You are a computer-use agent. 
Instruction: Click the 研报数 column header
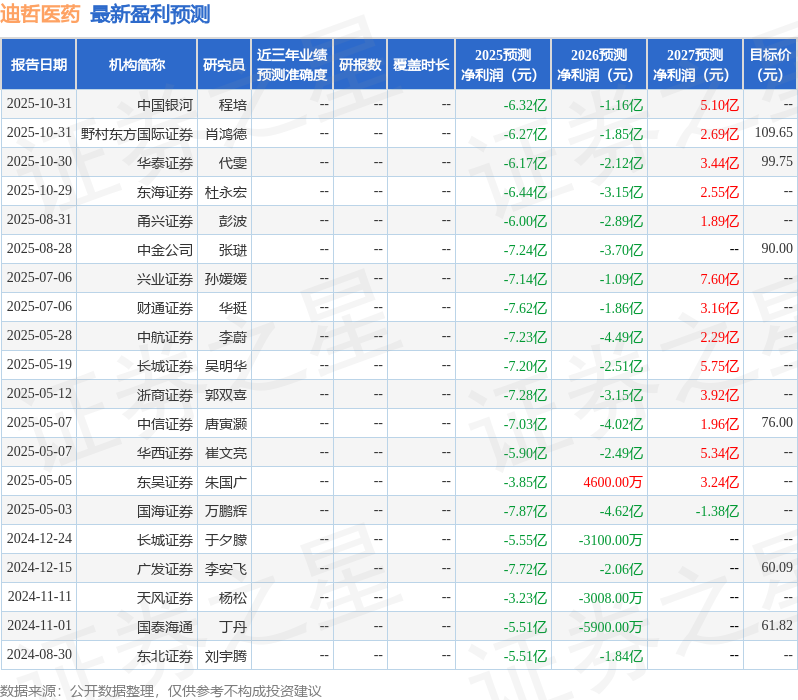(360, 65)
